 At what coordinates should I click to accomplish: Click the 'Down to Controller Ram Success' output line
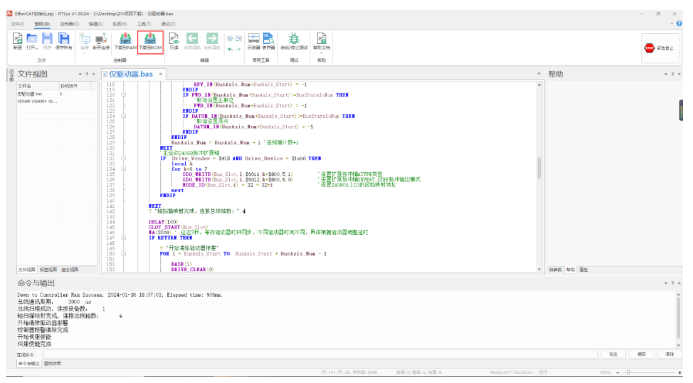[x=120, y=295]
